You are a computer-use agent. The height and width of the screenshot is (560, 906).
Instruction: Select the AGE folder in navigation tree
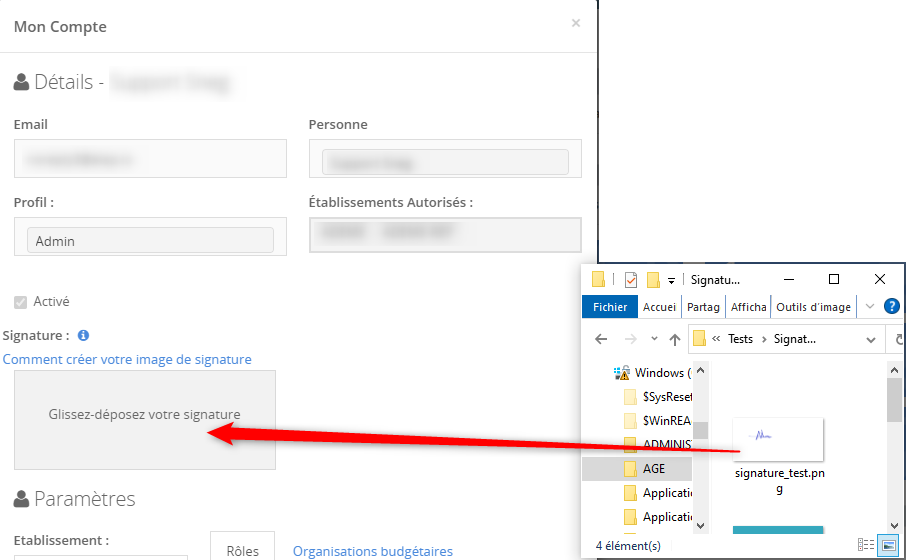(x=653, y=468)
